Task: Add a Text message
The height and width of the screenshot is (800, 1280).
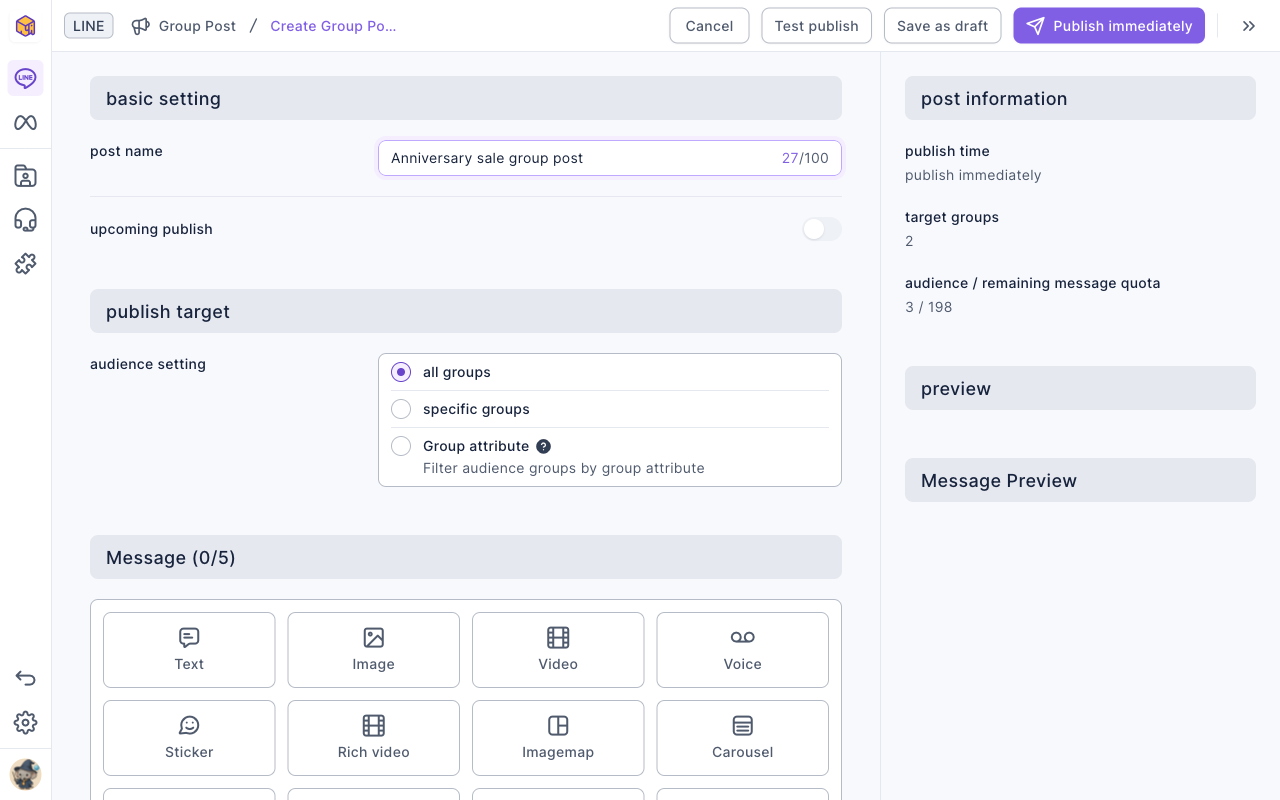Action: tap(189, 650)
